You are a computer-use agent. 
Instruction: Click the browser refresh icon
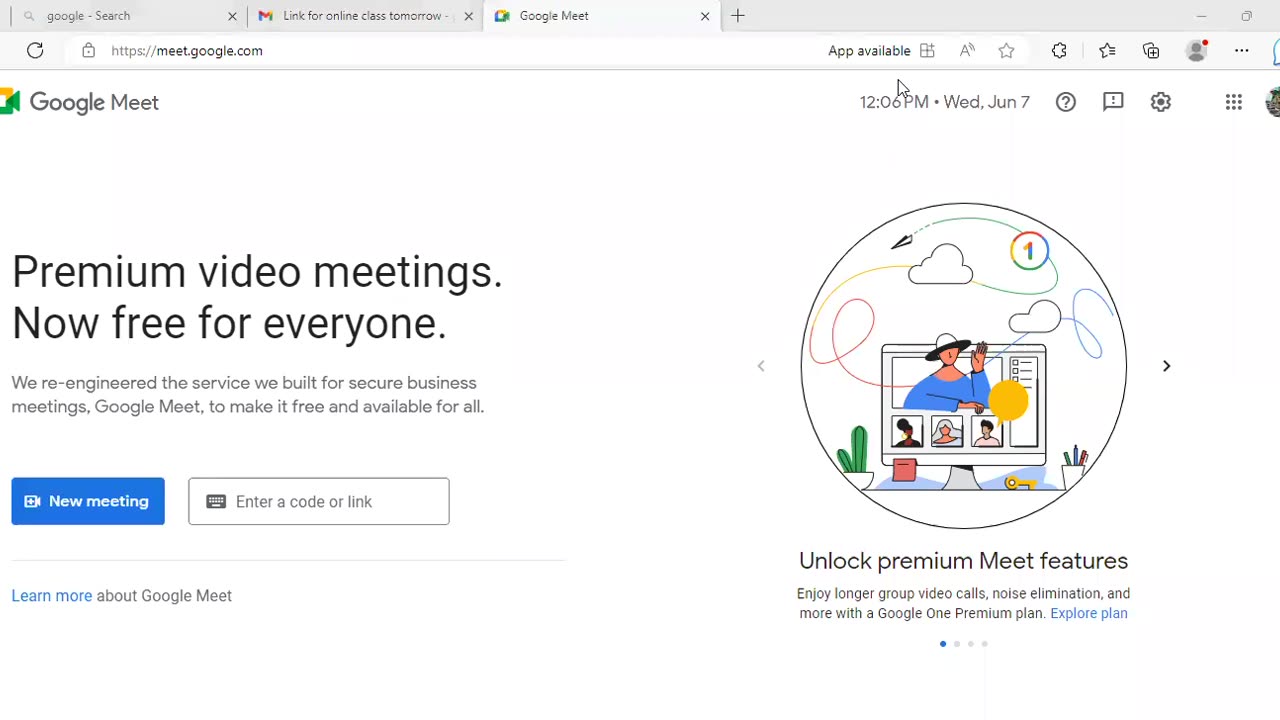point(35,50)
